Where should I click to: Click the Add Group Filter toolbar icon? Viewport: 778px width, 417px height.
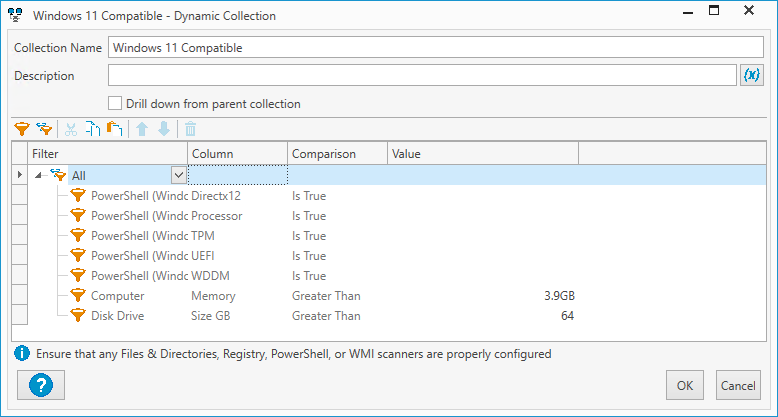(x=45, y=130)
